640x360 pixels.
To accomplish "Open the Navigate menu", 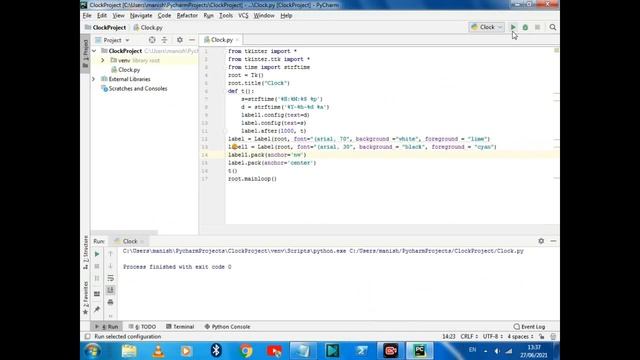I will coord(141,16).
